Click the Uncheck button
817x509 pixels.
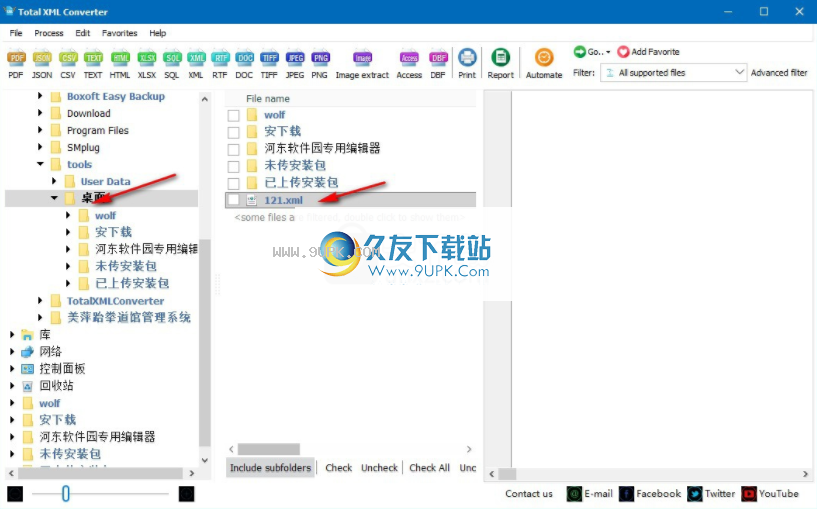click(x=379, y=467)
